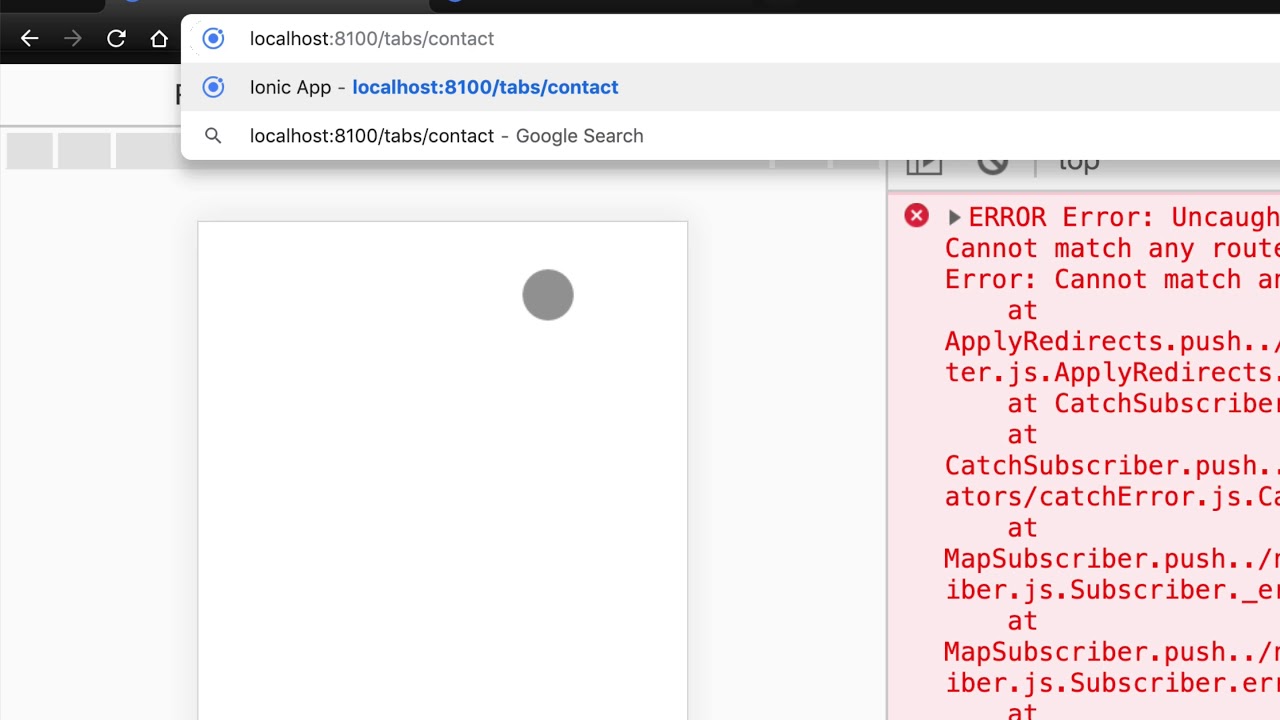This screenshot has width=1280, height=720.
Task: Click the red error icon in the console
Action: 916,216
